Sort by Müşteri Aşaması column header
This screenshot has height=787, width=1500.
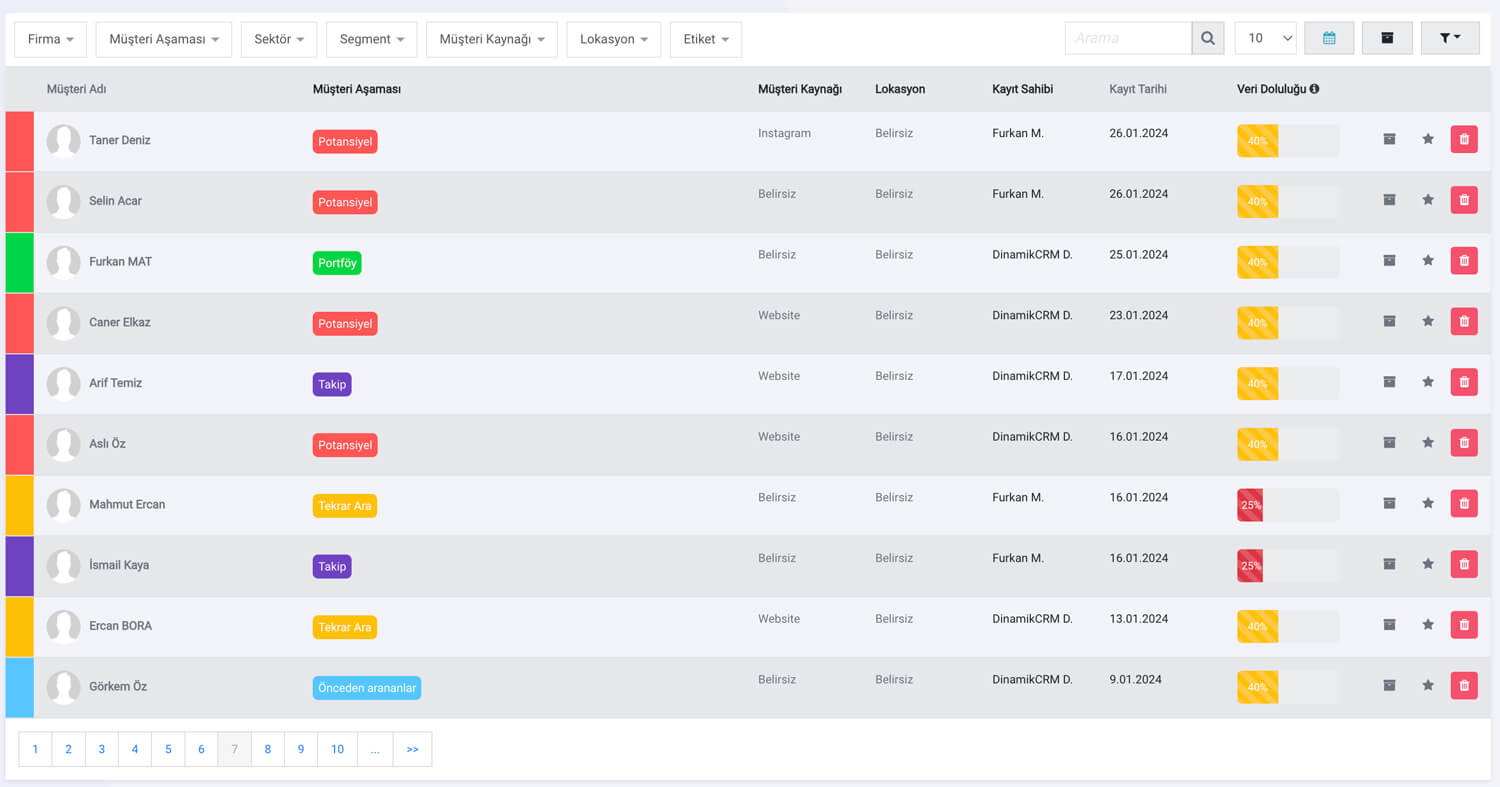[357, 89]
